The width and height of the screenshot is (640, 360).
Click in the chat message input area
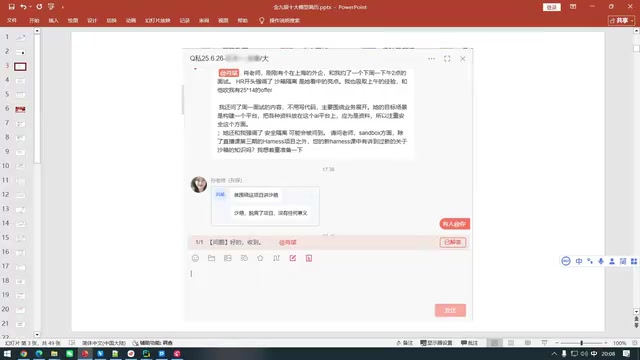pos(328,284)
